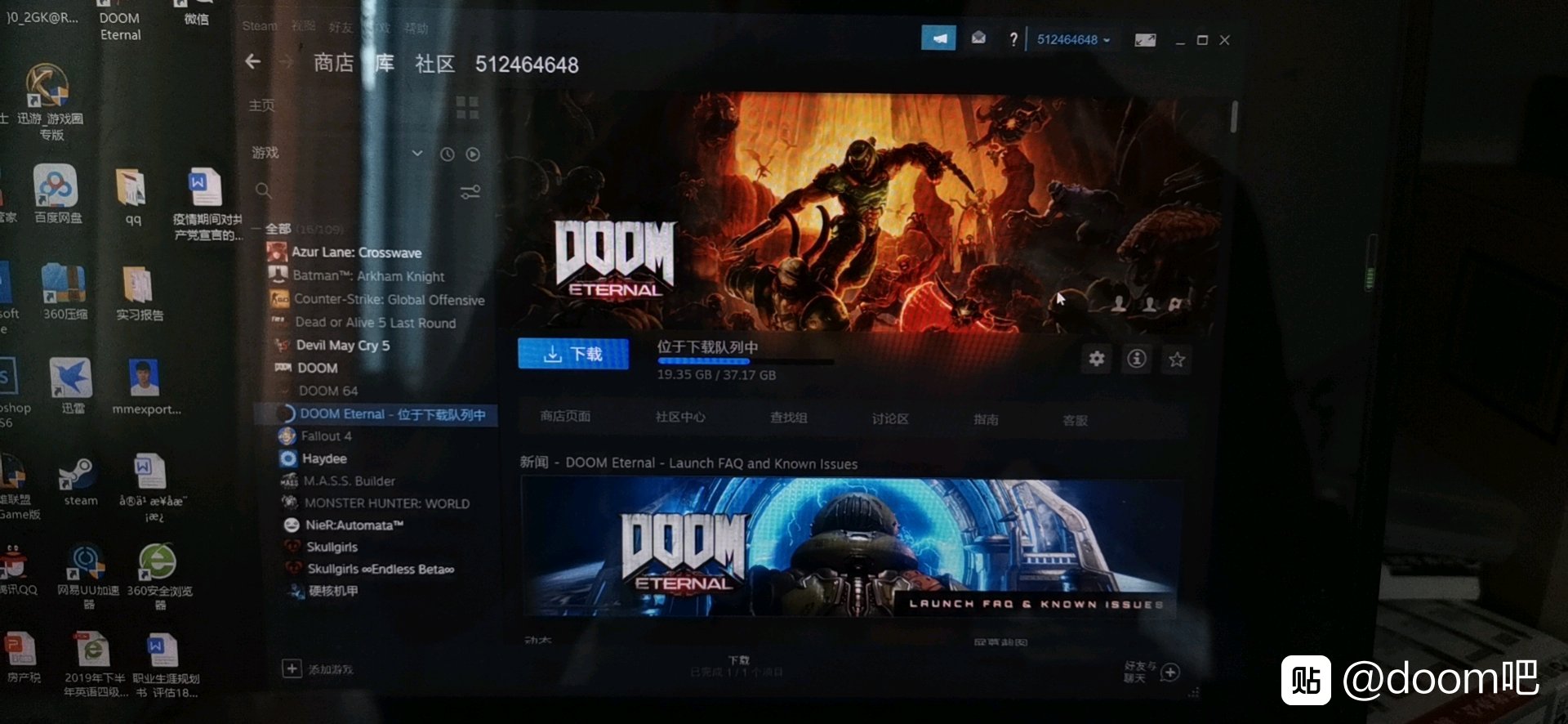Open the Steam menu in menu bar
The height and width of the screenshot is (724, 1568).
point(260,26)
